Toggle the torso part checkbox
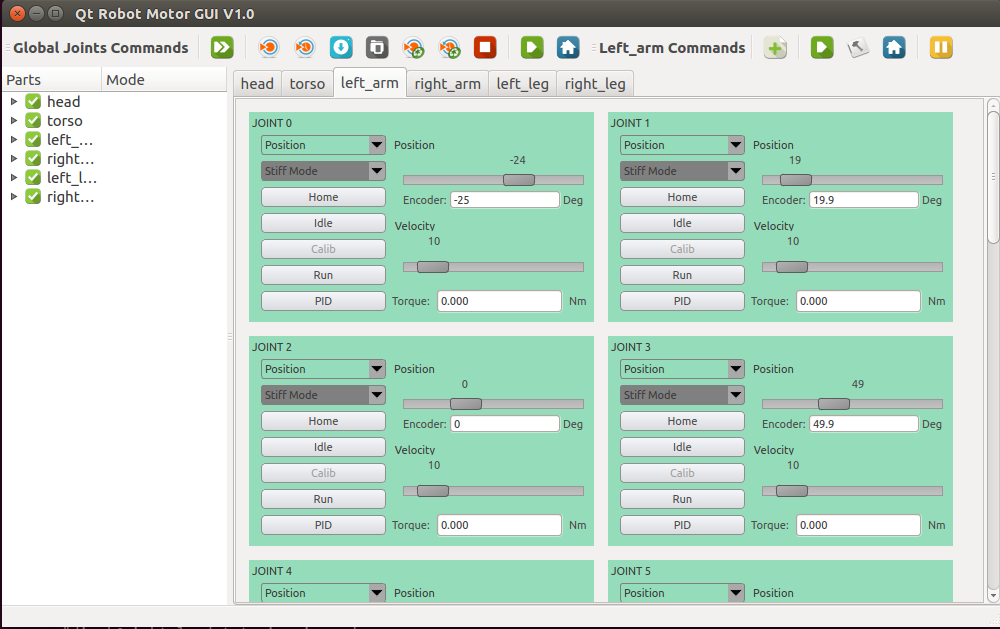This screenshot has height=629, width=1000. (33, 121)
